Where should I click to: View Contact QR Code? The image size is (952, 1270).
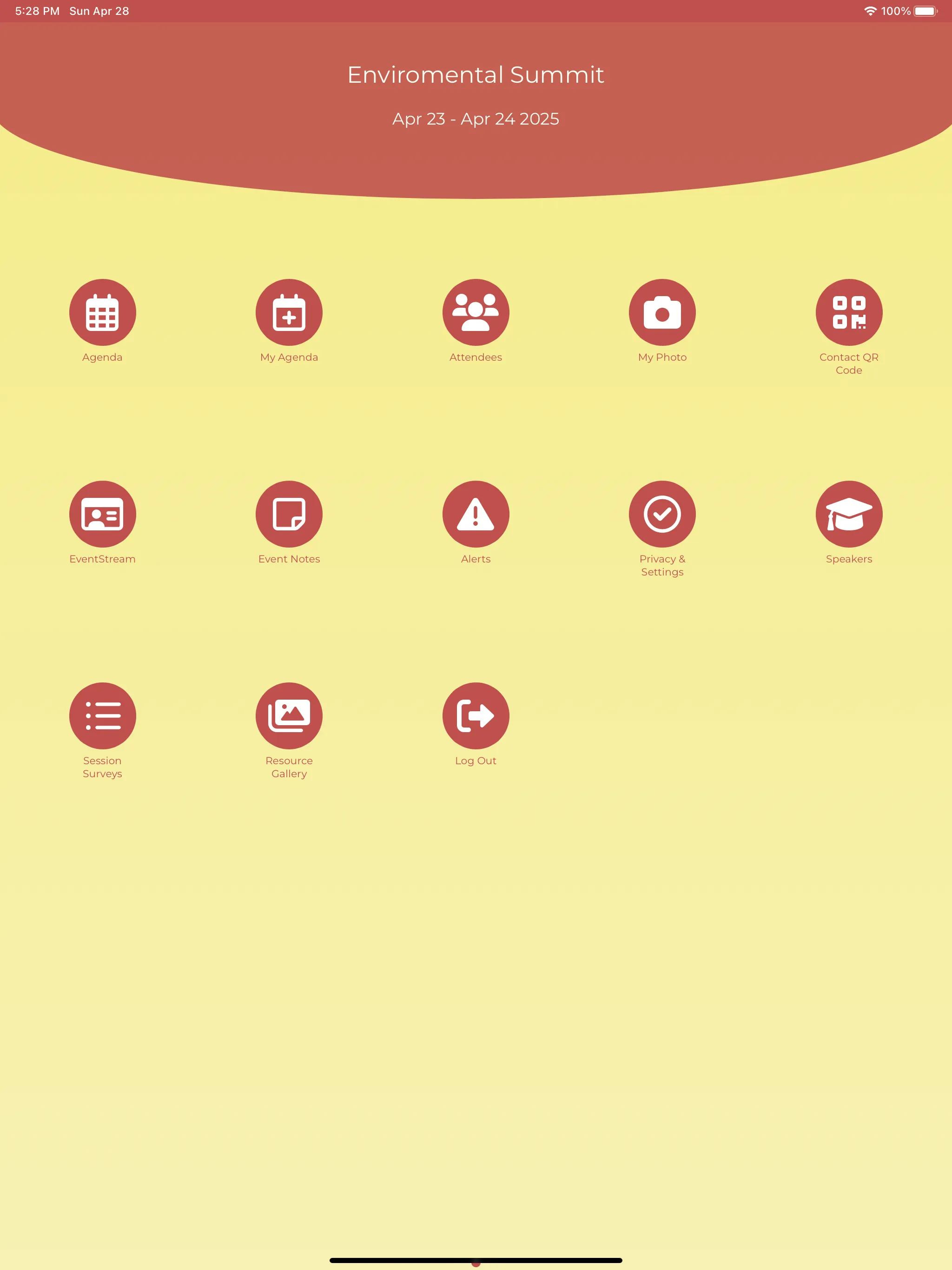pyautogui.click(x=849, y=311)
